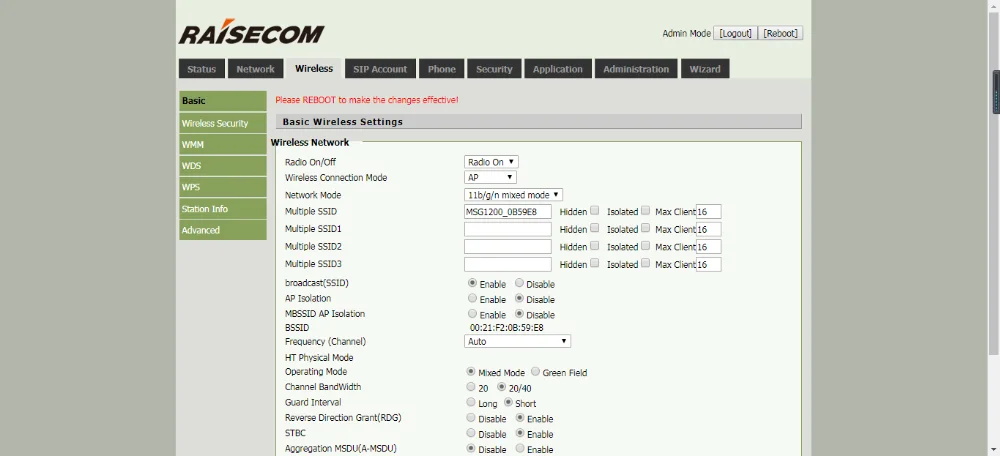Open Station Info in the sidebar
1000x456 pixels.
tap(223, 209)
